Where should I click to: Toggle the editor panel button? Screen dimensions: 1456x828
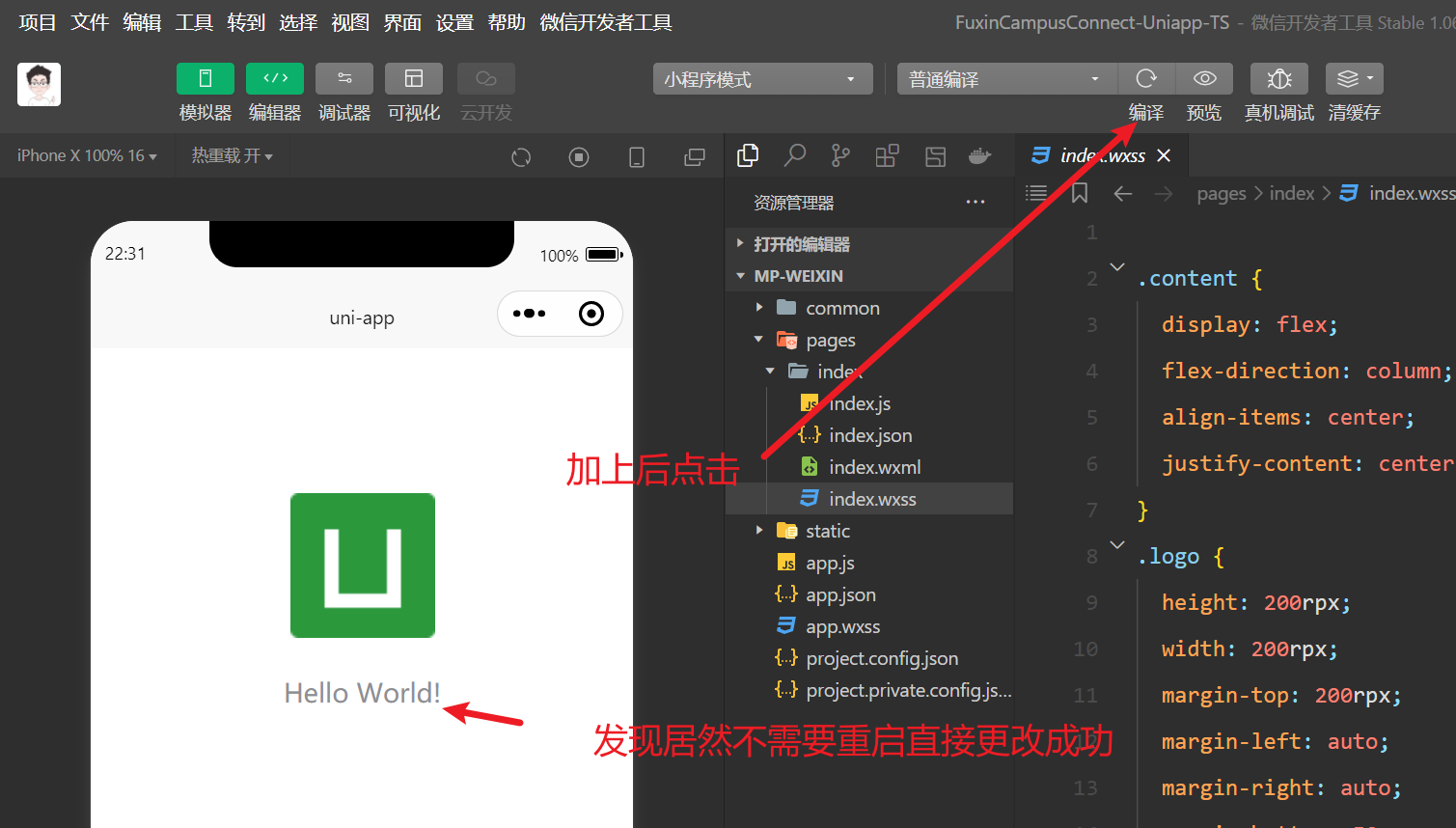pyautogui.click(x=275, y=79)
